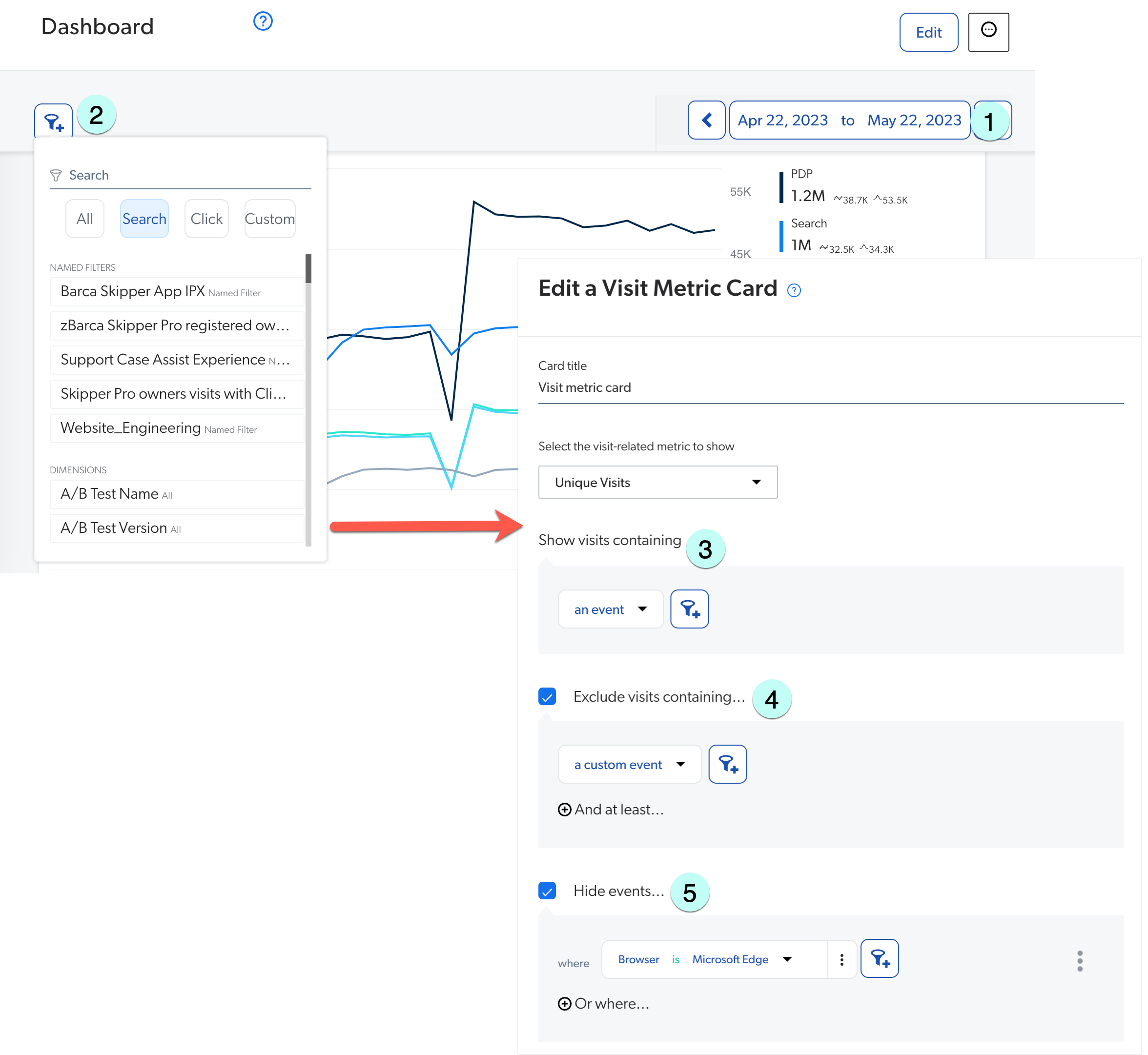
Task: Toggle 'Exclude visits containing' checkbox
Action: pos(547,698)
